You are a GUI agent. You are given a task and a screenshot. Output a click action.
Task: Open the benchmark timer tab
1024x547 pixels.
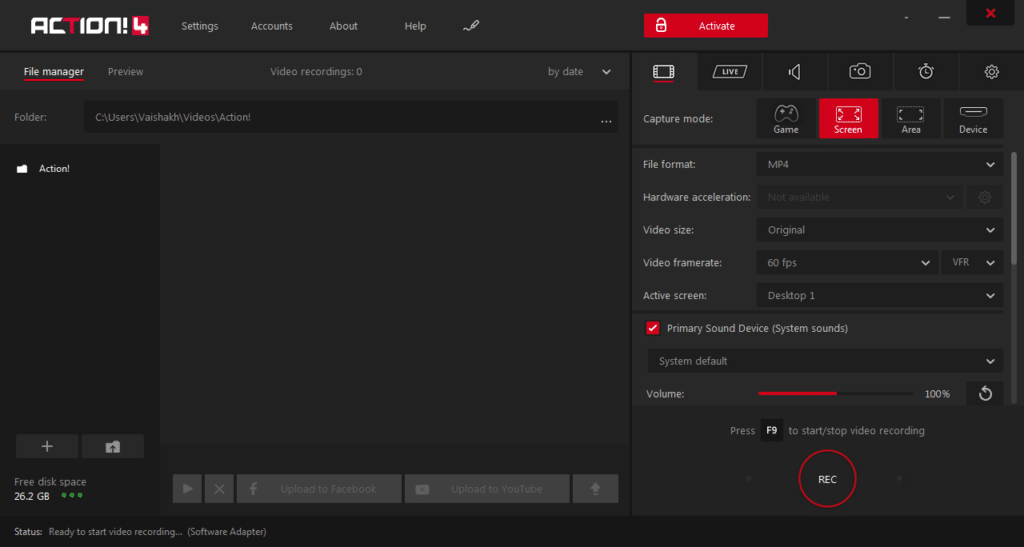click(x=925, y=72)
